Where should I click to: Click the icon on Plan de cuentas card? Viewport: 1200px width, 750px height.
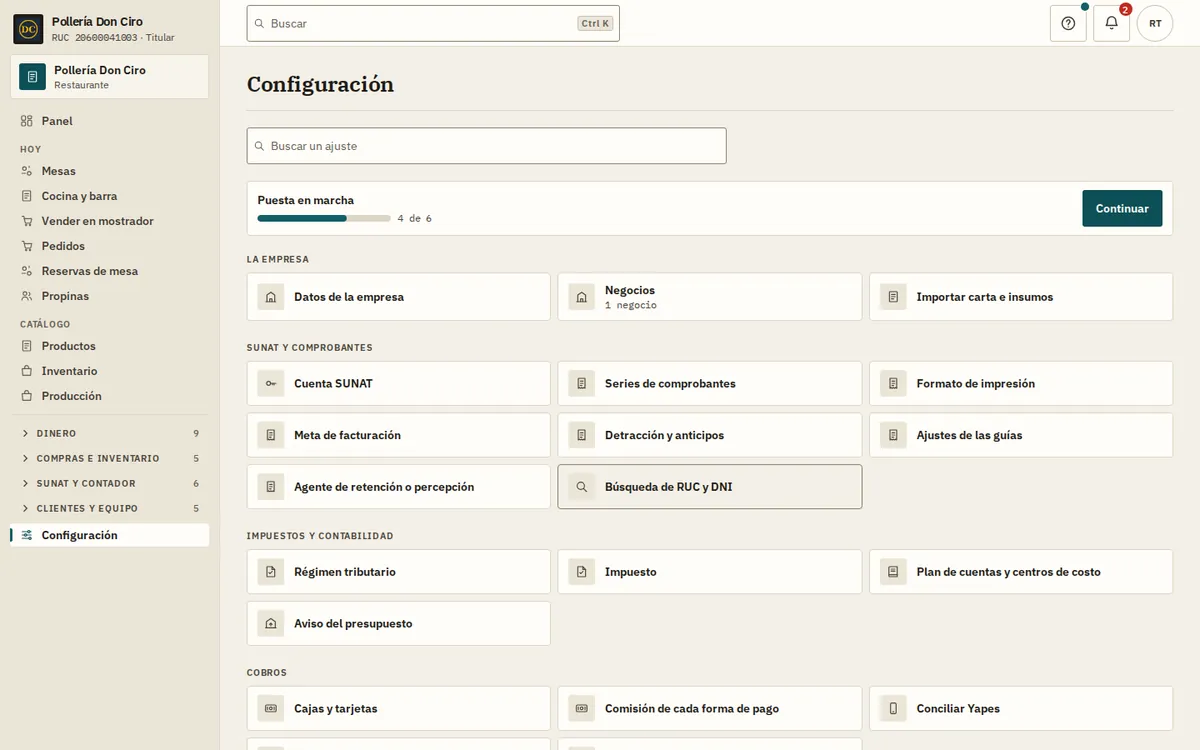893,572
